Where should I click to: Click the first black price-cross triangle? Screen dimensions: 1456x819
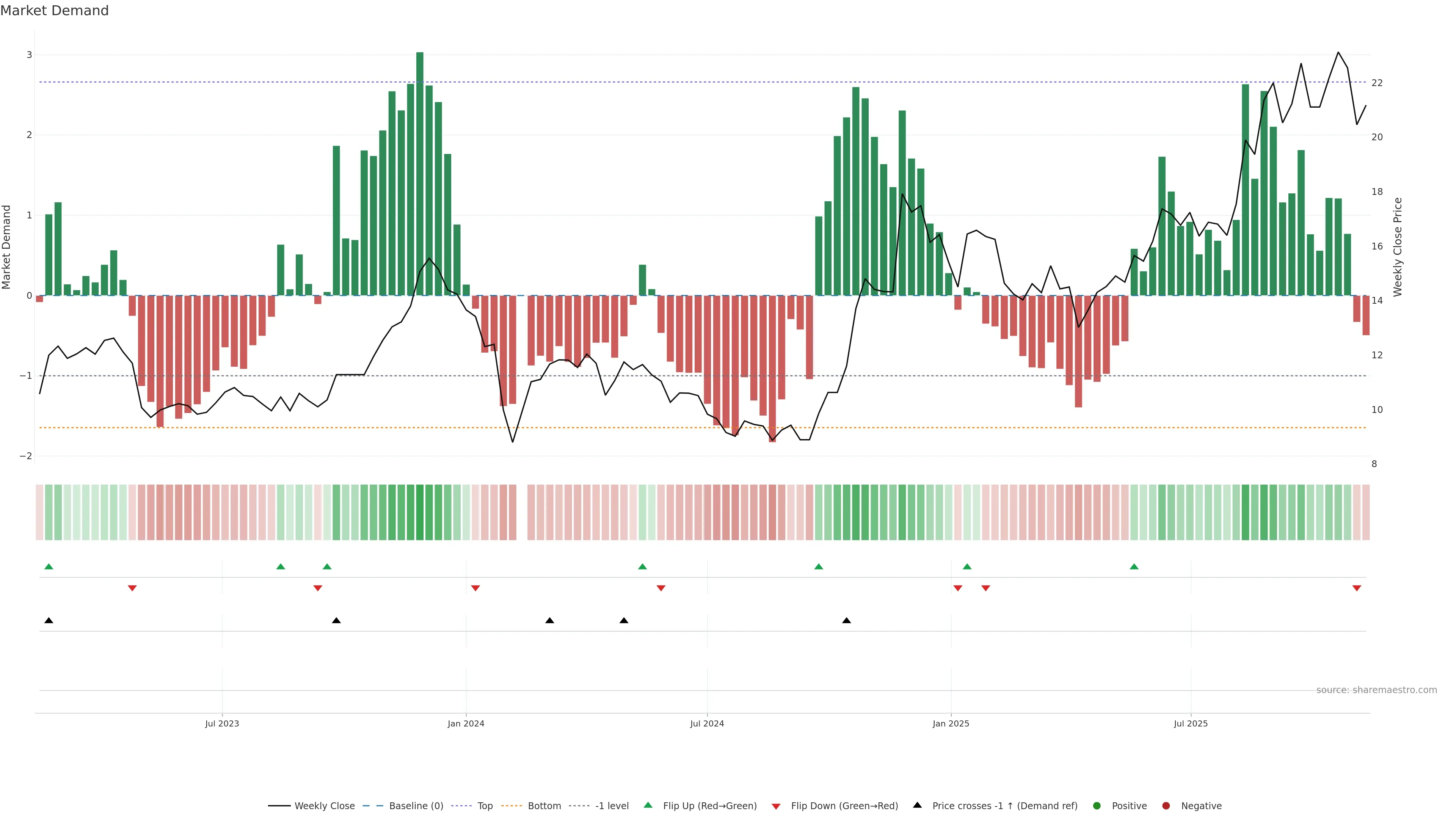(49, 621)
